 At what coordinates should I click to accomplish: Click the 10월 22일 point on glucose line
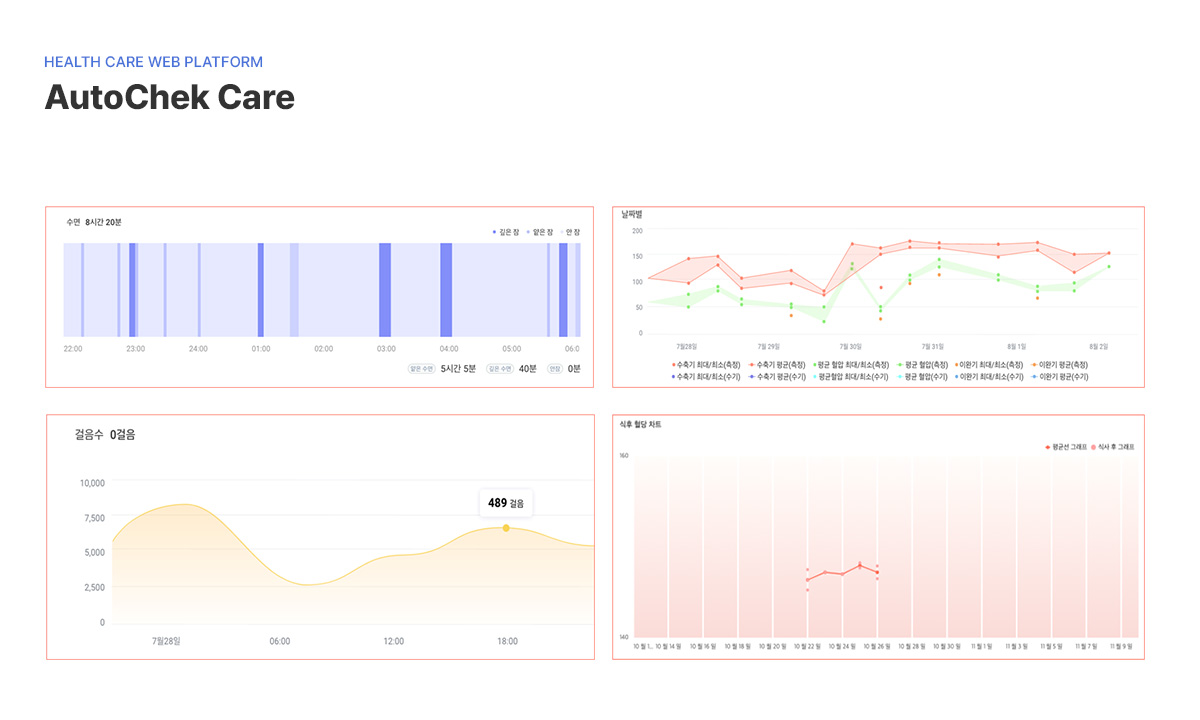coord(807,580)
